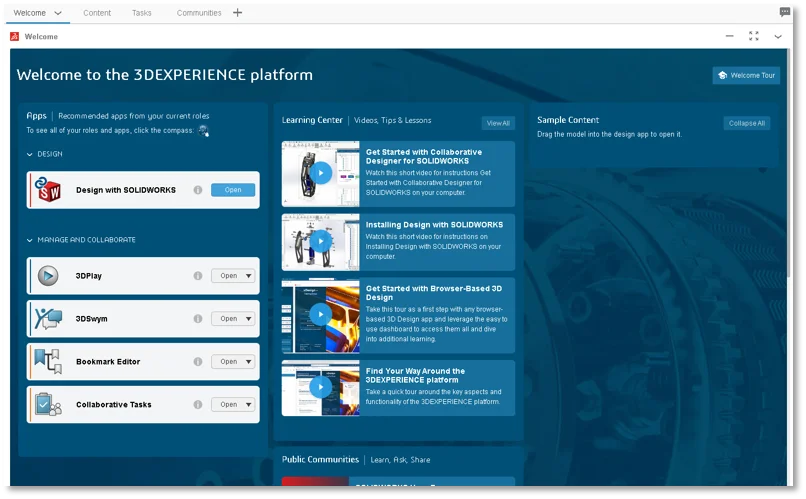
Task: Add a new dashboard tab
Action: 237,13
